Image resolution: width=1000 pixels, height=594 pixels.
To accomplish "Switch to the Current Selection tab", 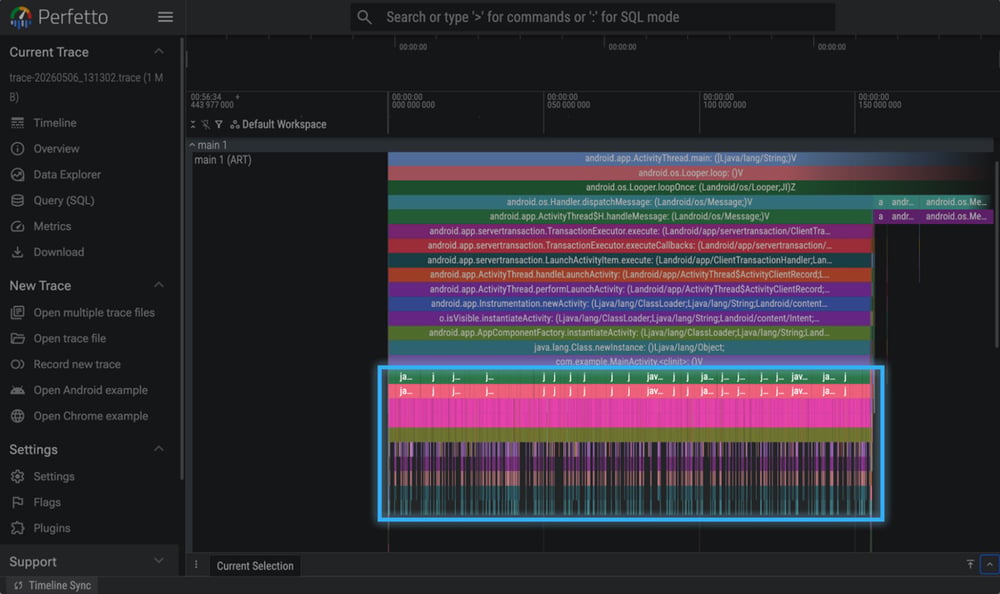I will (255, 566).
